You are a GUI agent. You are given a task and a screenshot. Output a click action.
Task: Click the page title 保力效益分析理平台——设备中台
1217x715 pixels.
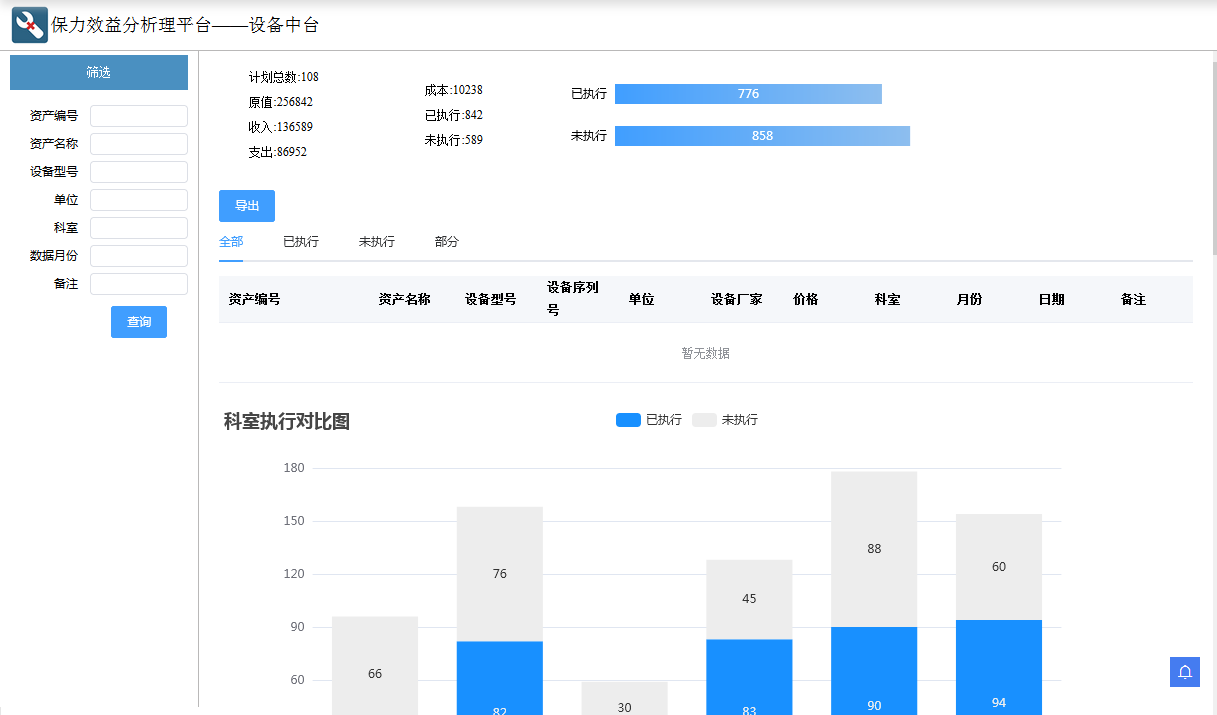[x=185, y=25]
